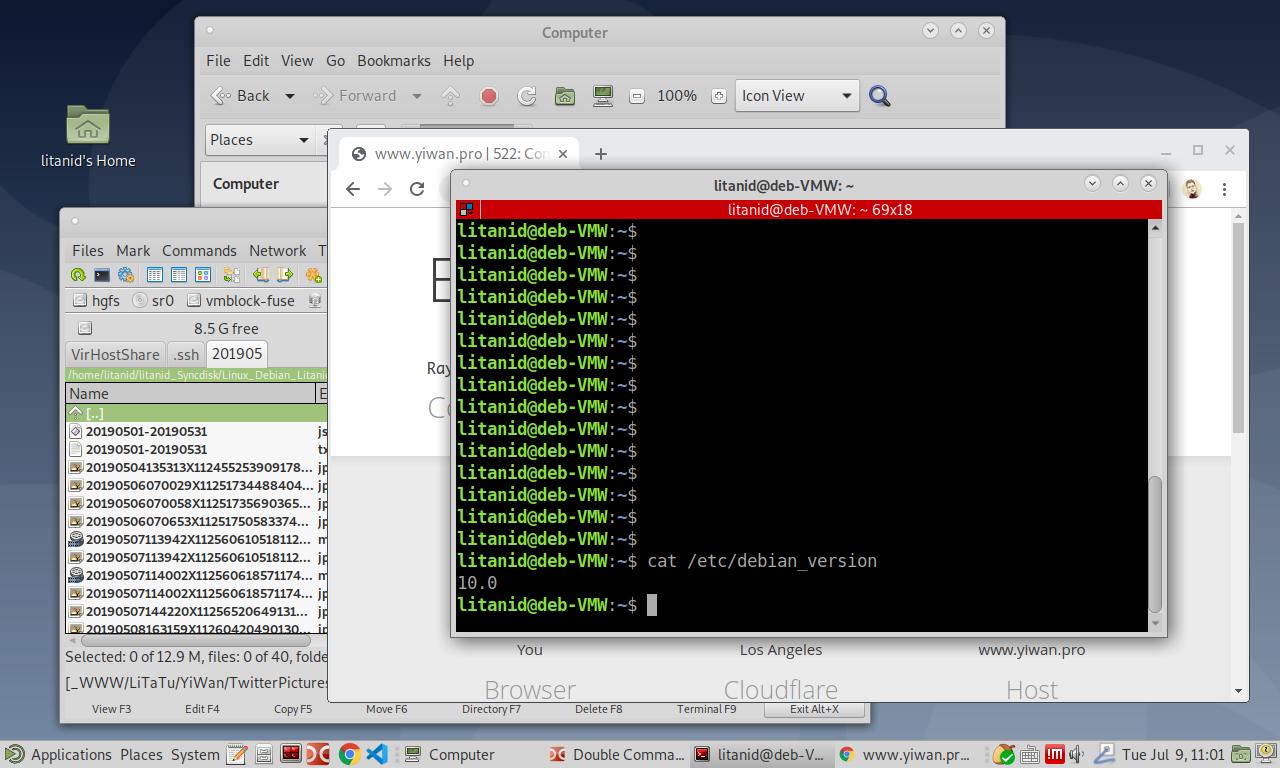Click the Exit Alt+X button
The image size is (1280, 768).
click(x=814, y=709)
